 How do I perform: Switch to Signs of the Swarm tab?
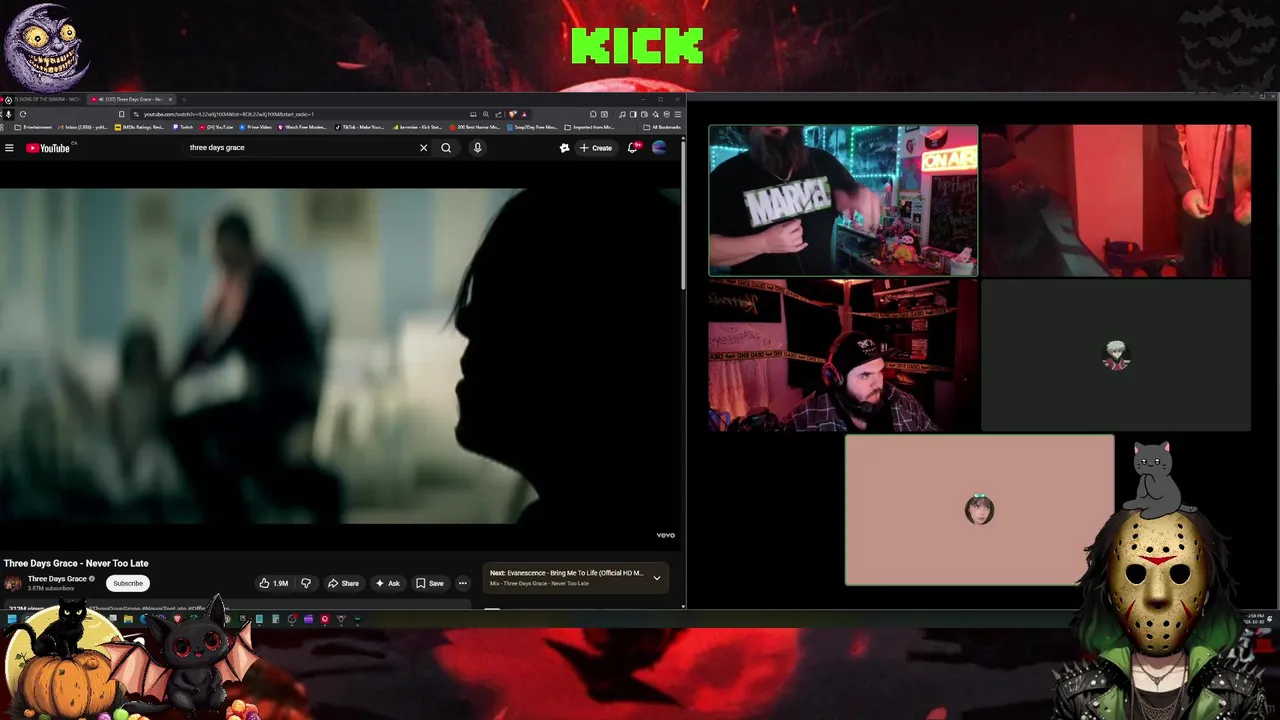45,99
